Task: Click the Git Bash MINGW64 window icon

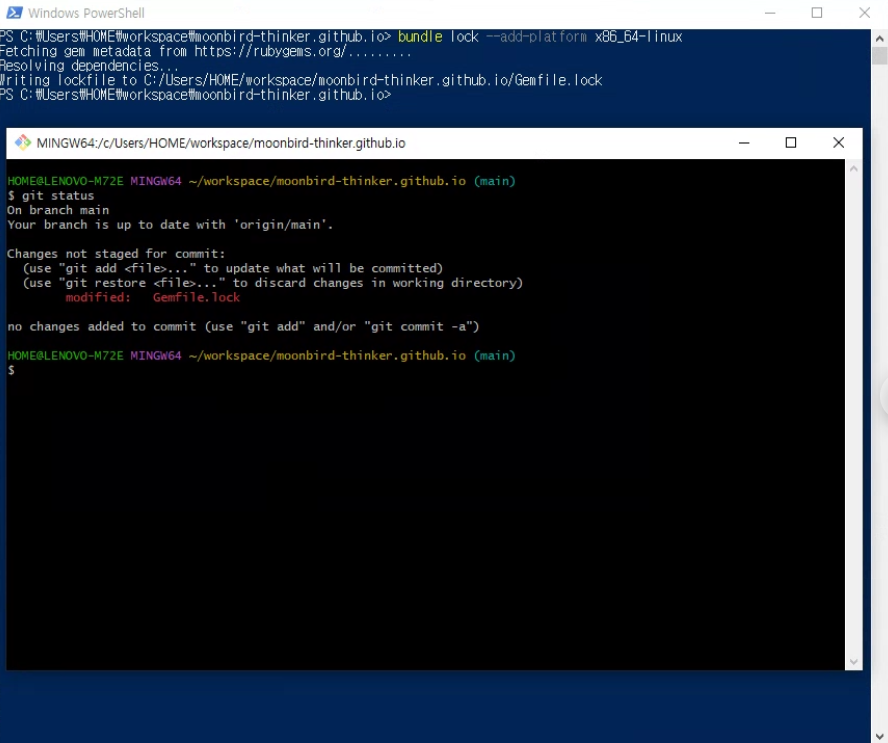Action: (x=23, y=142)
